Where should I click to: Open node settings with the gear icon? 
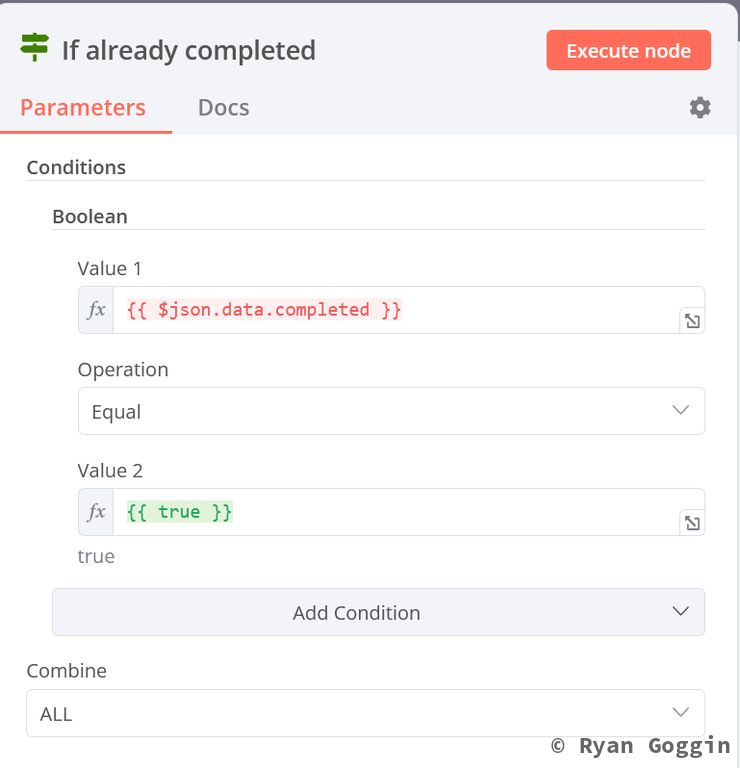pyautogui.click(x=700, y=108)
